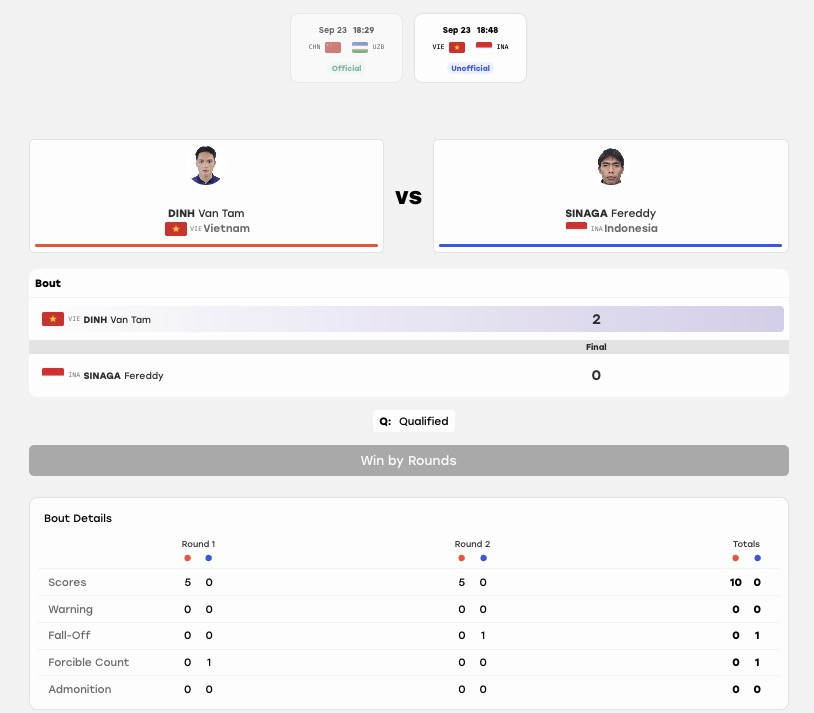This screenshot has height=713, width=814.
Task: Select DINH Van Tam row in Bout table
Action: pyautogui.click(x=409, y=319)
